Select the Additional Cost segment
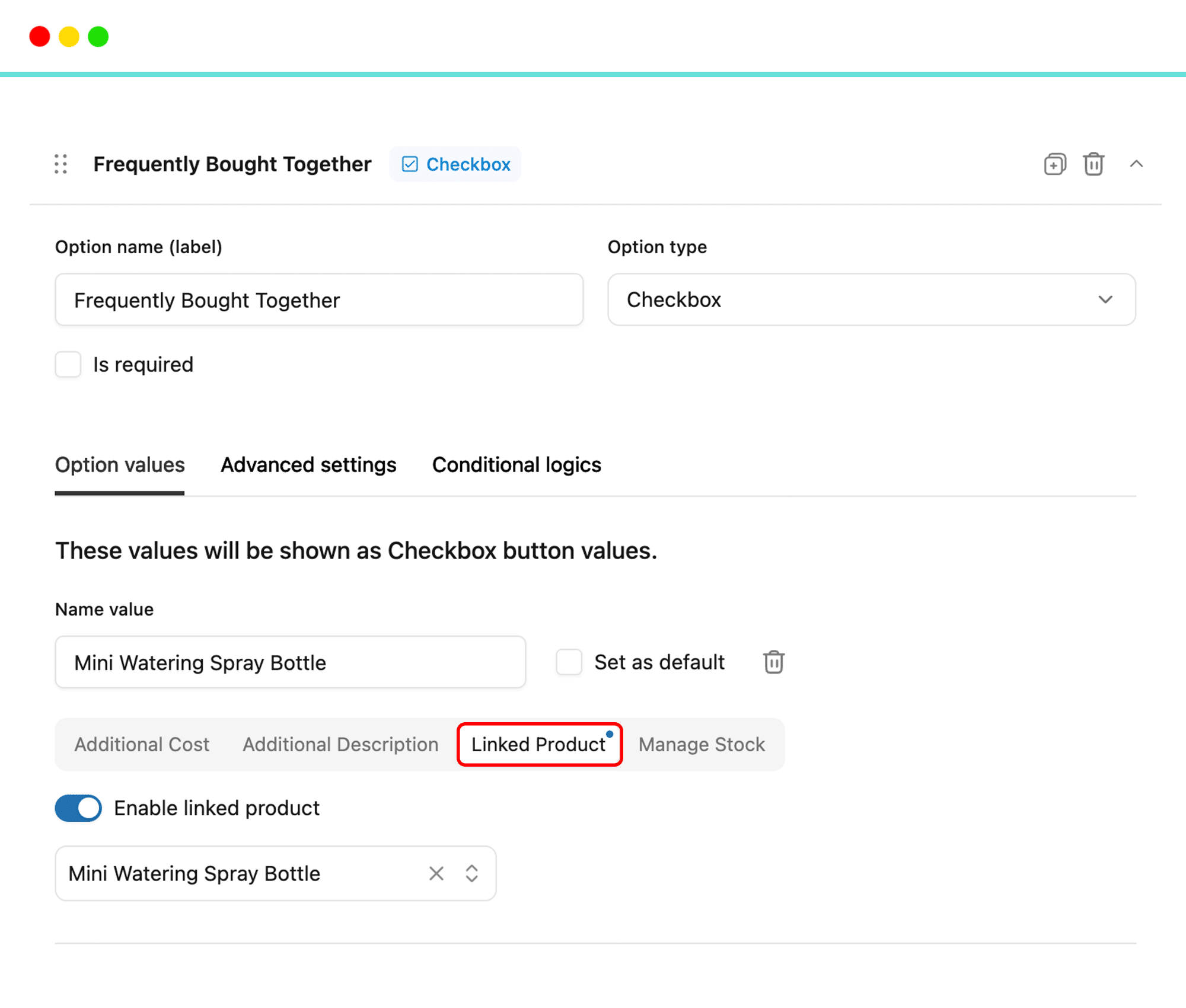1186x1008 pixels. [142, 744]
